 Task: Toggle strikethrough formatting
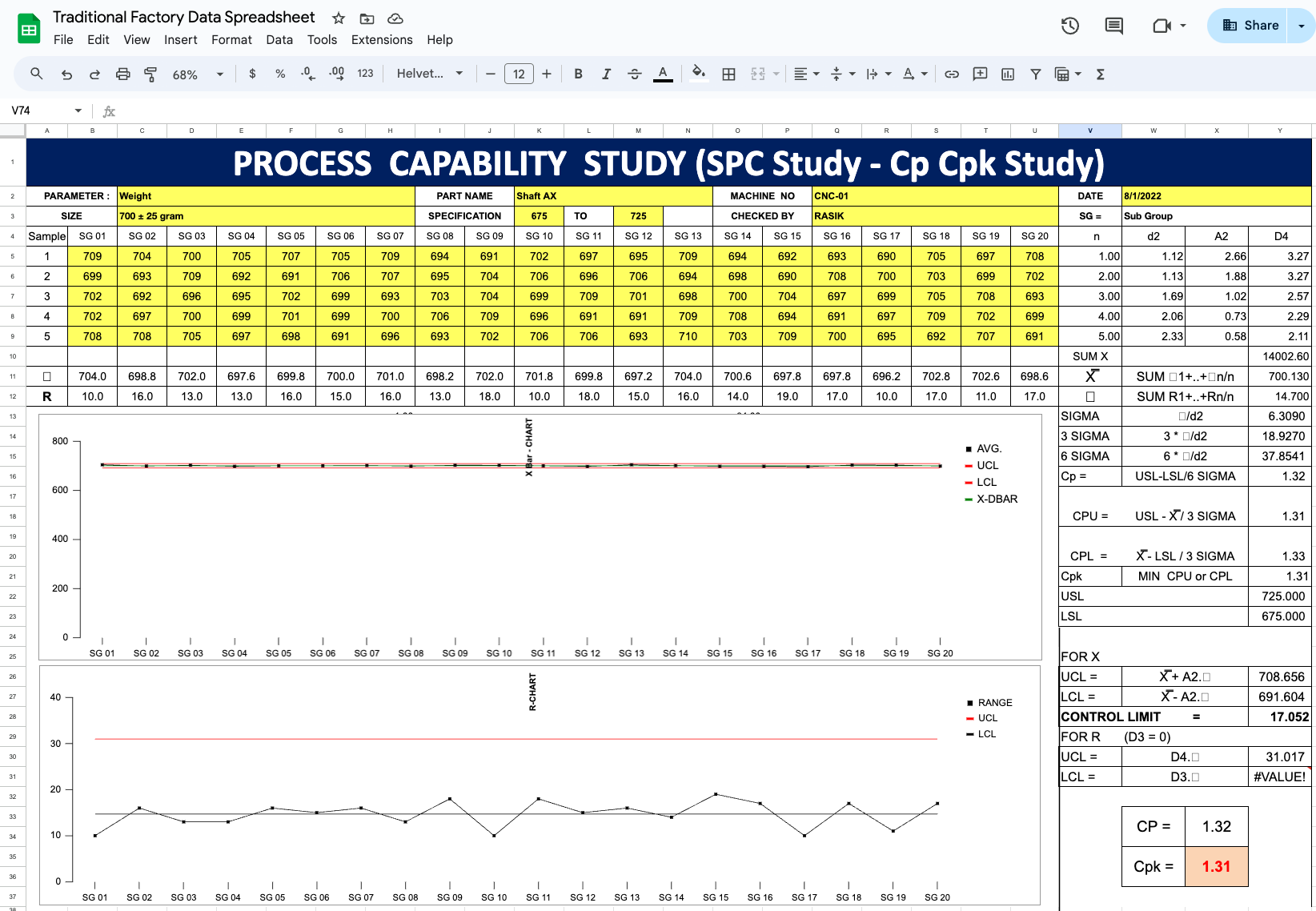pyautogui.click(x=634, y=74)
